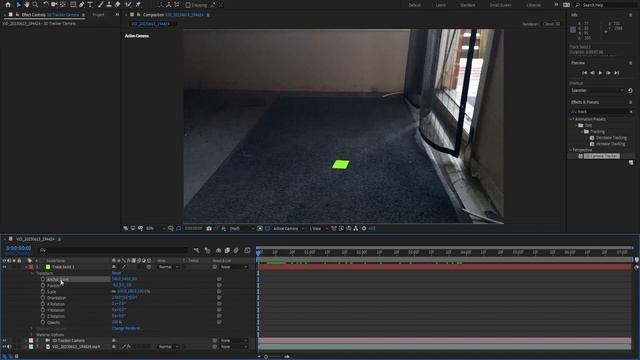Click the timeline layer search field
This screenshot has width=640, height=360.
pyautogui.click(x=113, y=250)
